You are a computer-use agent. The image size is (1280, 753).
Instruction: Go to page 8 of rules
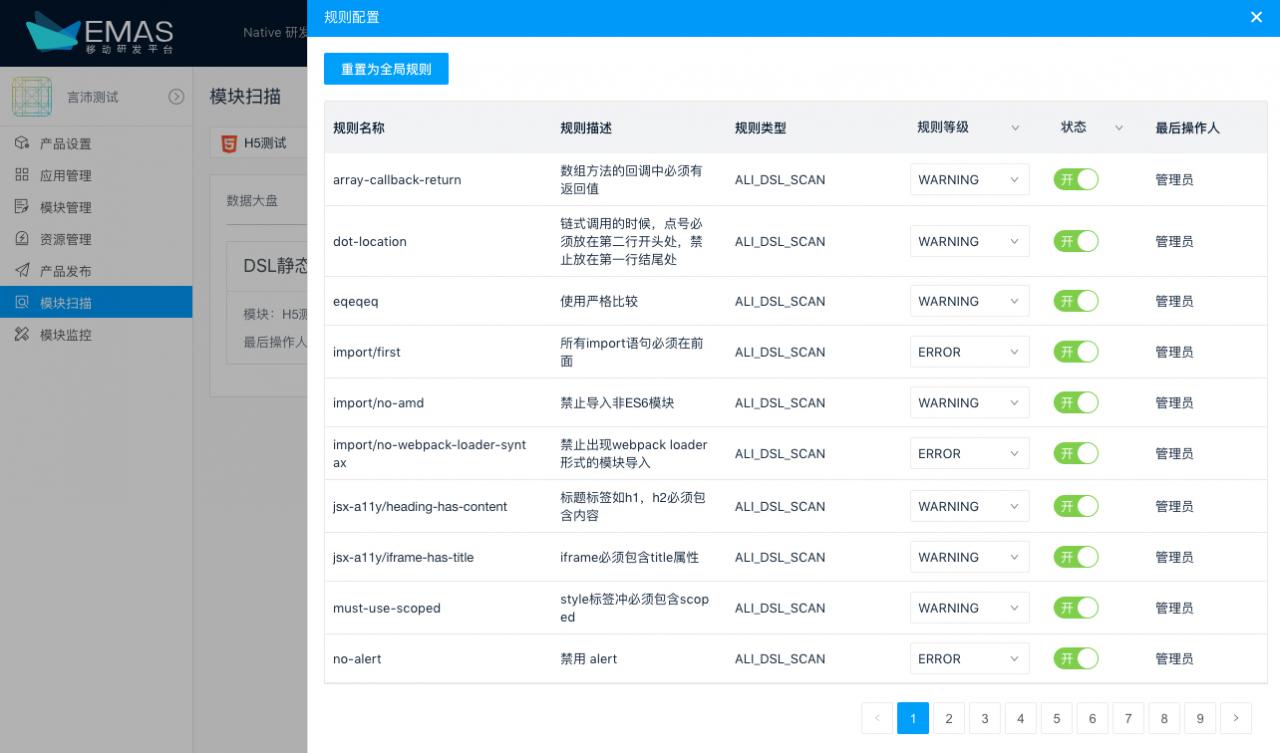(1164, 718)
